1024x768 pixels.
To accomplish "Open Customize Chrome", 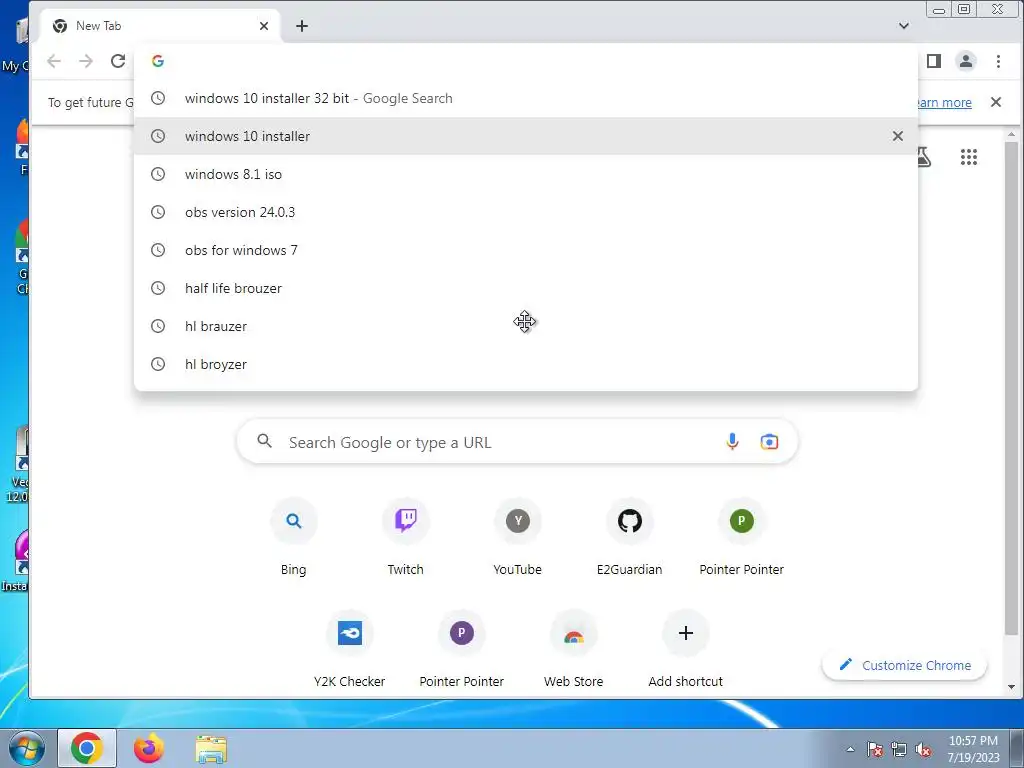I will (x=904, y=665).
